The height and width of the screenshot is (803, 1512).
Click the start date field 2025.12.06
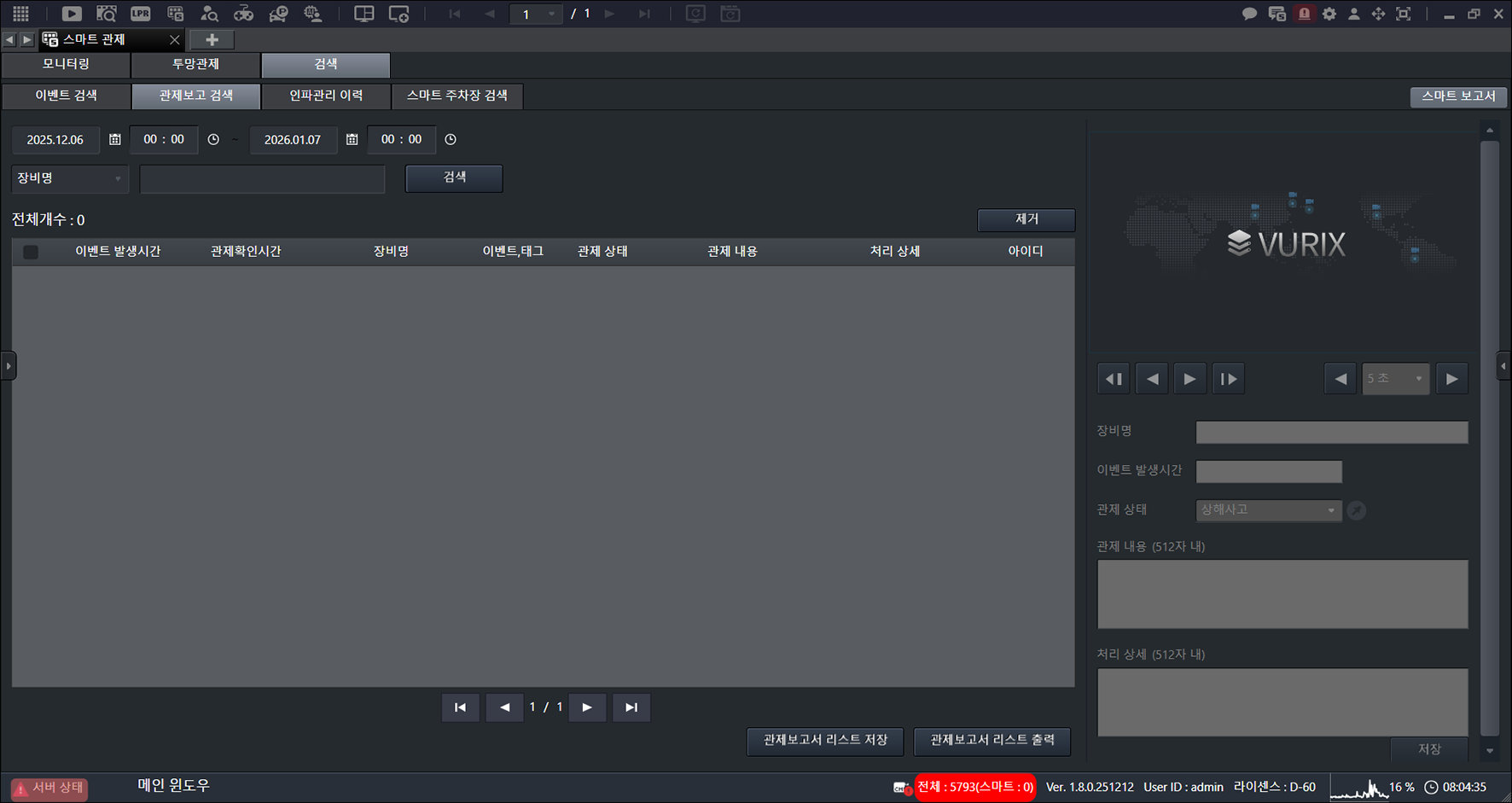click(x=55, y=140)
